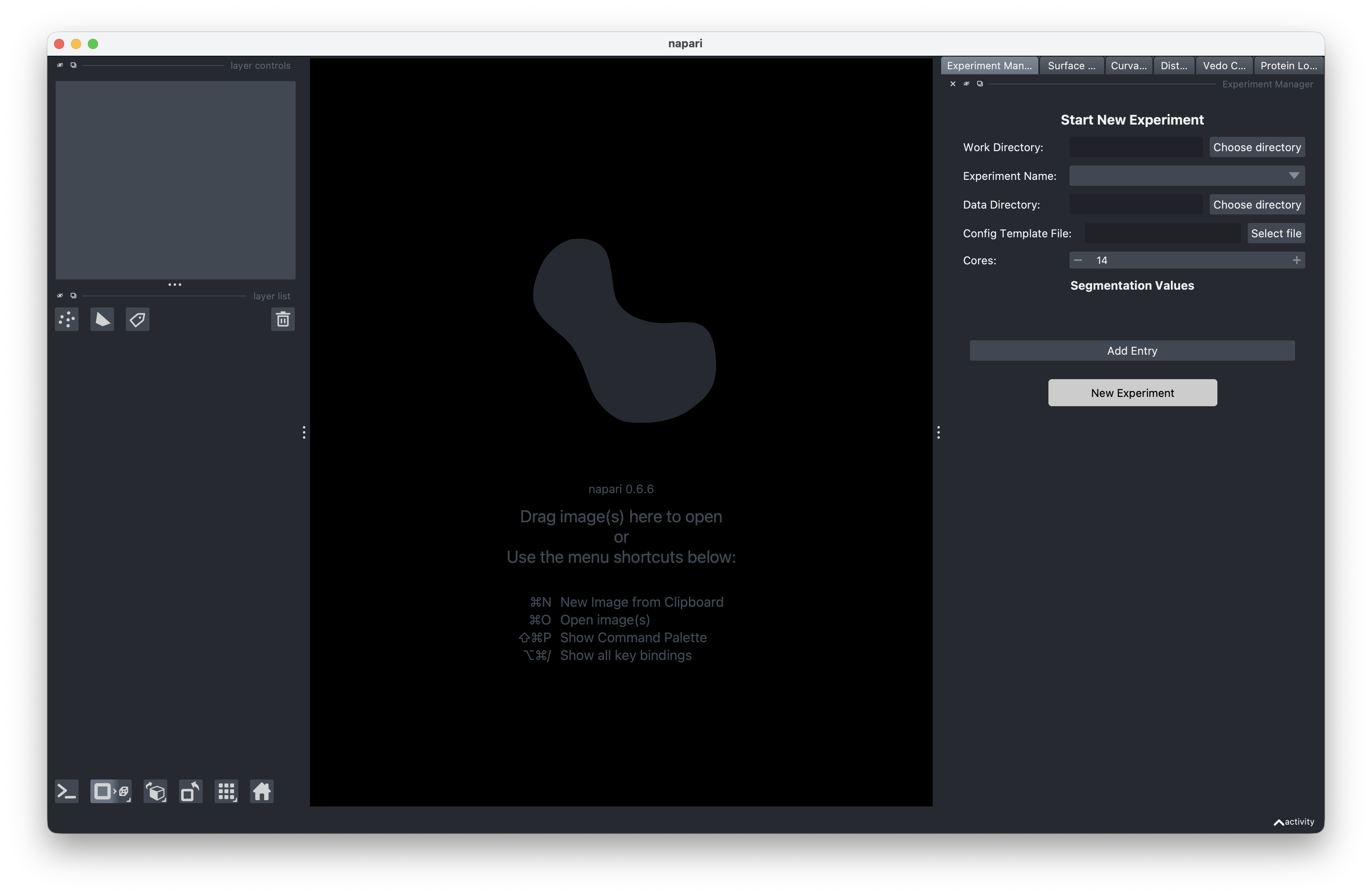Switch to the Vedo C... tab
The height and width of the screenshot is (896, 1372).
click(1224, 66)
